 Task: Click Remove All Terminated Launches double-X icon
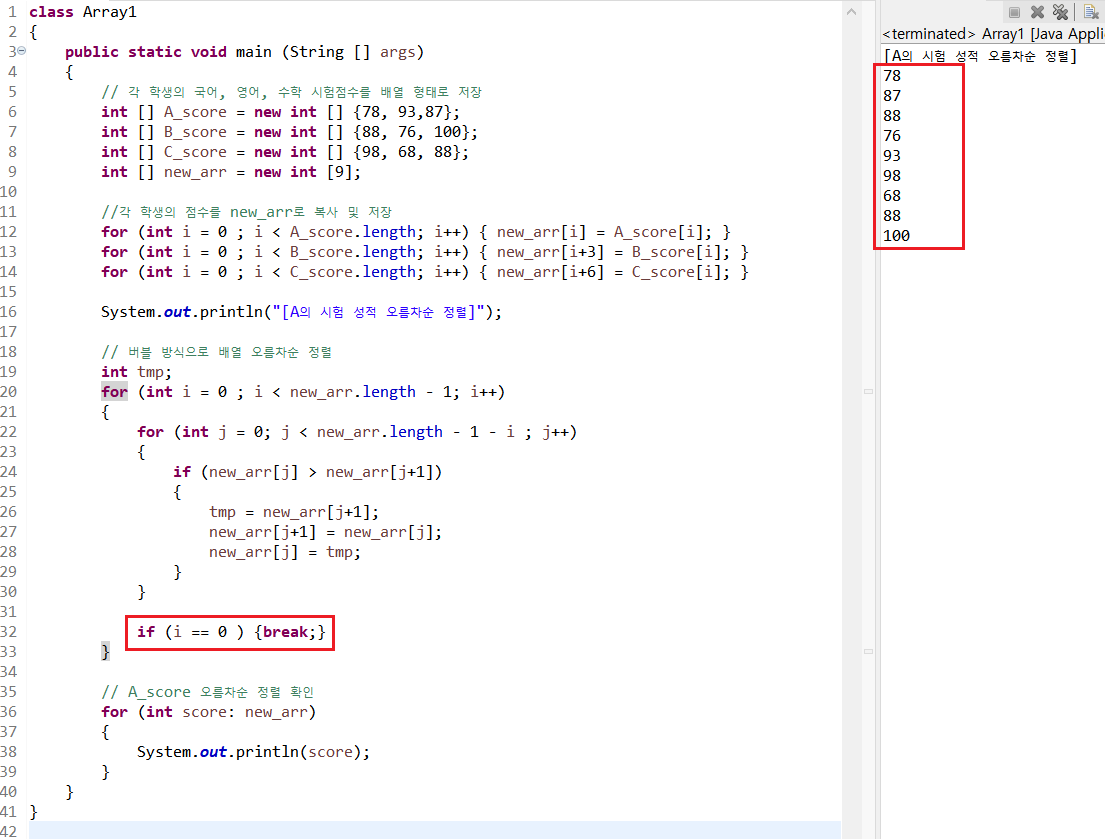pyautogui.click(x=1061, y=12)
